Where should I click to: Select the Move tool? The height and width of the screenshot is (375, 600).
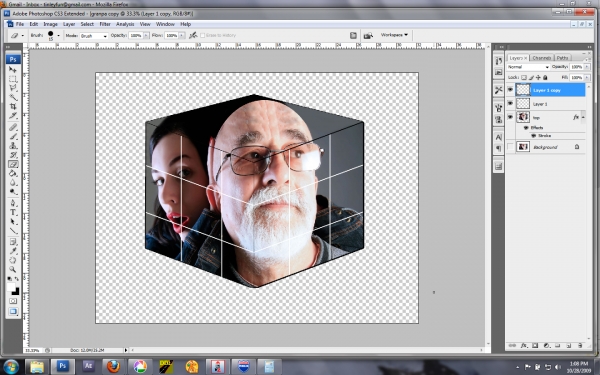click(13, 70)
